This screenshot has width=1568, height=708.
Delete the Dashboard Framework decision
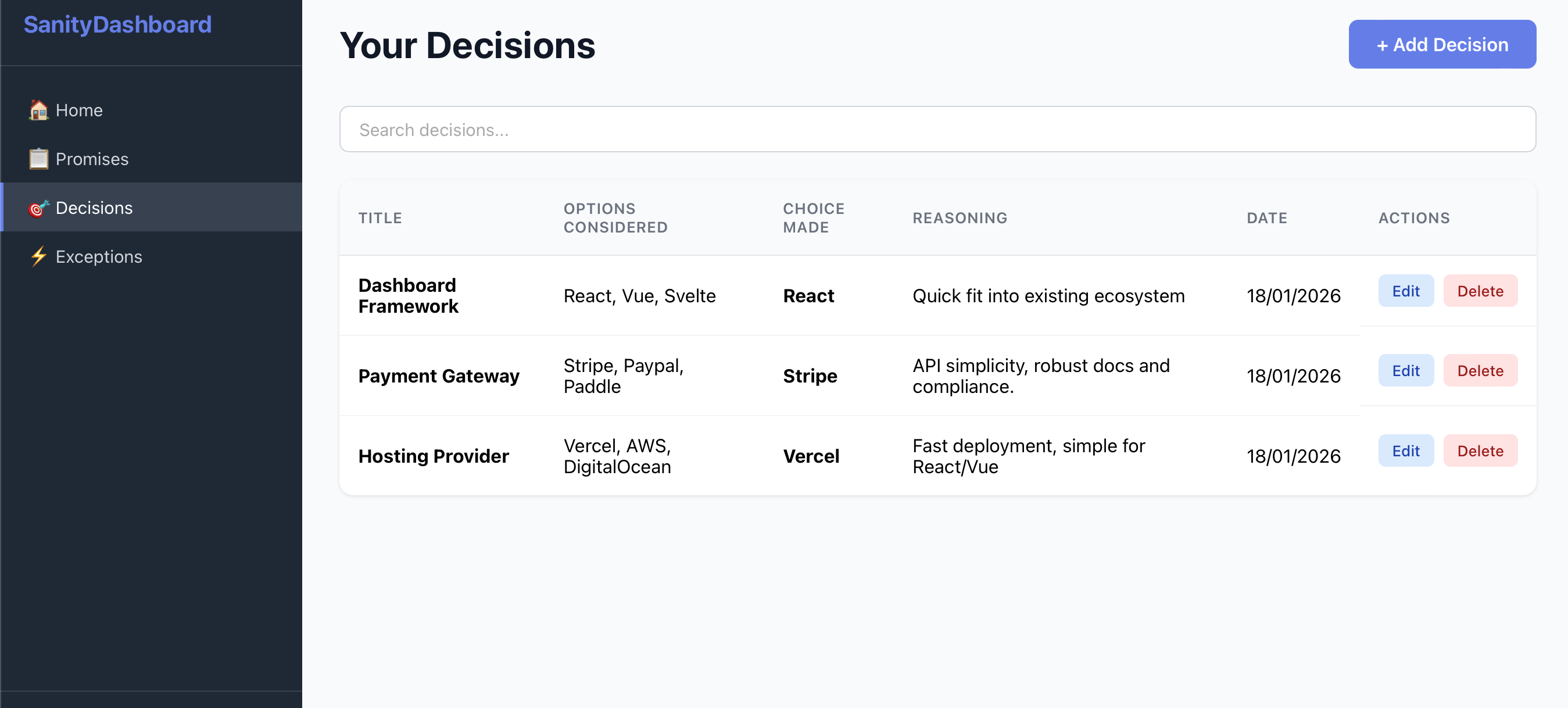1480,291
